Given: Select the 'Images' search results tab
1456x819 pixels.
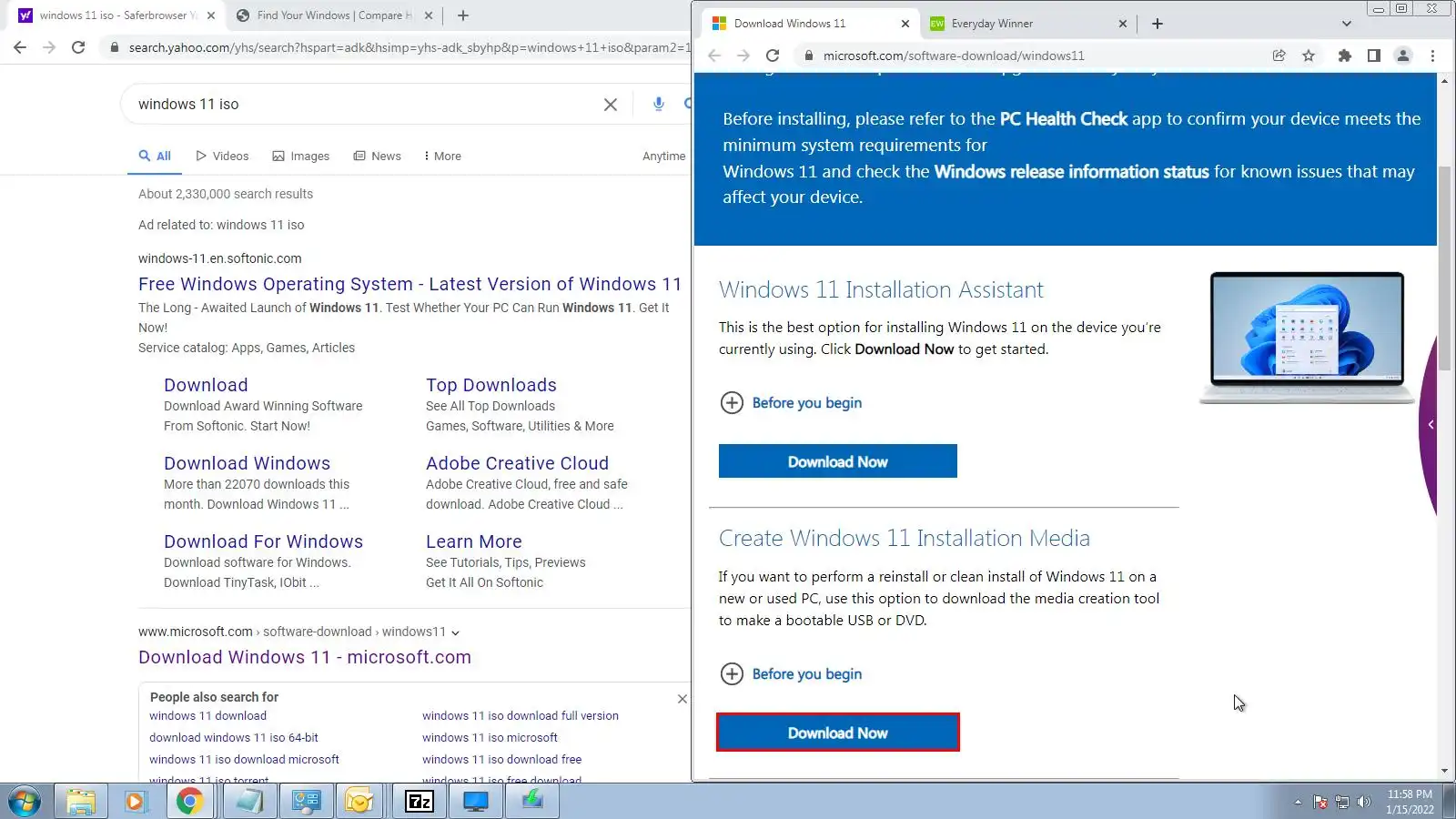Looking at the screenshot, I should [x=301, y=157].
